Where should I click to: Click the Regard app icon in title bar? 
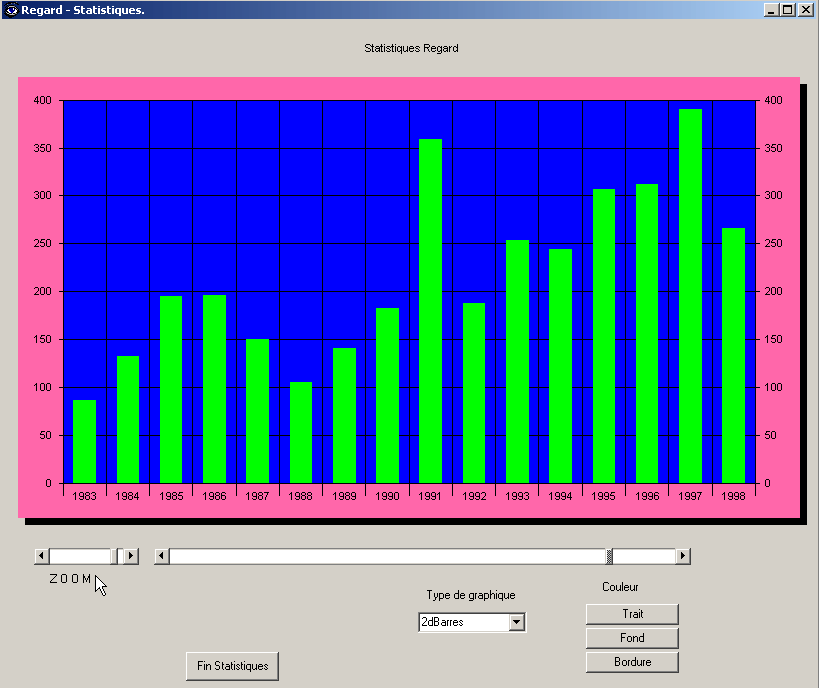pyautogui.click(x=11, y=9)
